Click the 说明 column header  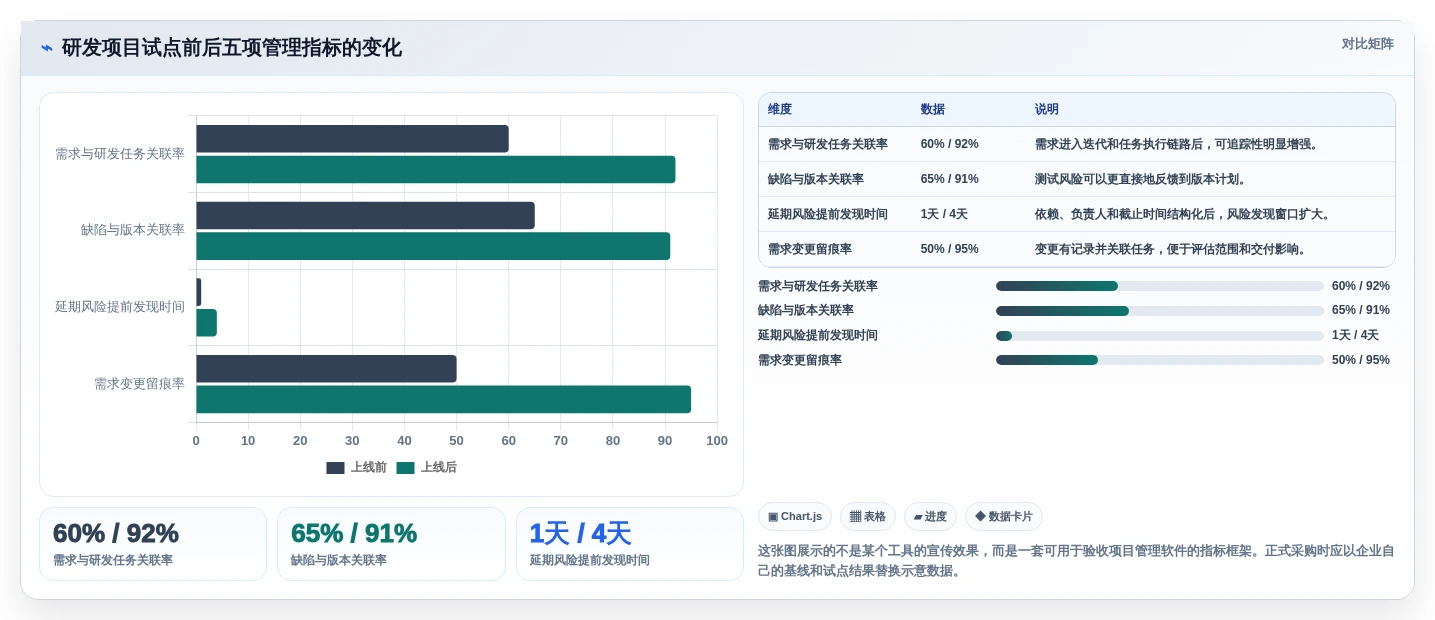click(x=1047, y=110)
